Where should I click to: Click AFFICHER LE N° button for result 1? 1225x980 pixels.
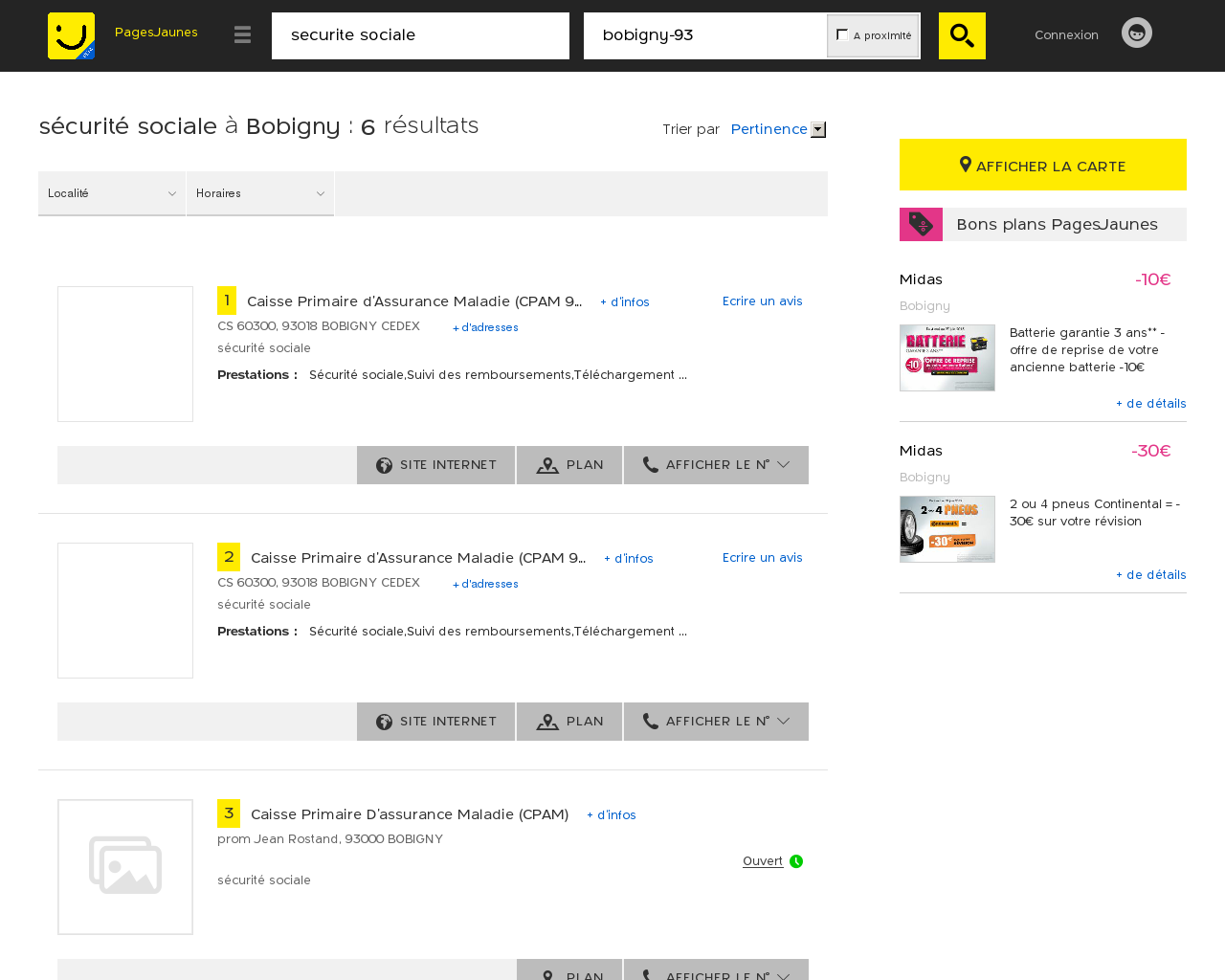pyautogui.click(x=716, y=465)
